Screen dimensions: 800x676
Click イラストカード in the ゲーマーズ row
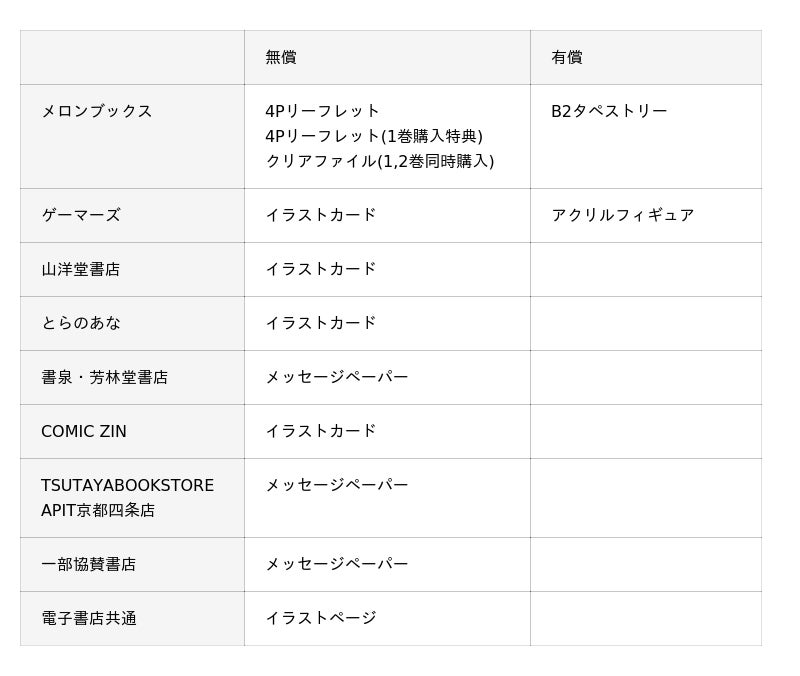321,215
